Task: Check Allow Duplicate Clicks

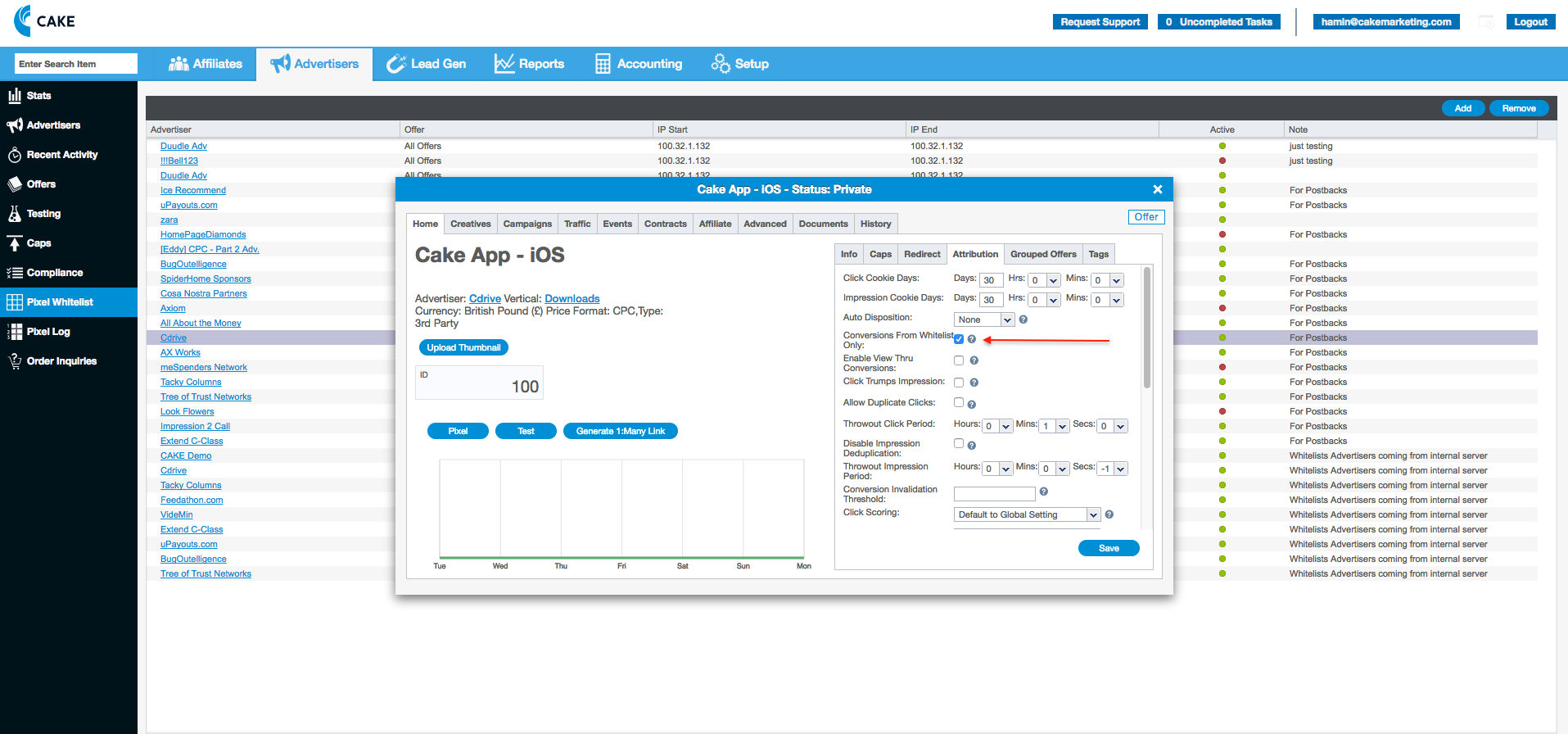Action: pos(959,402)
